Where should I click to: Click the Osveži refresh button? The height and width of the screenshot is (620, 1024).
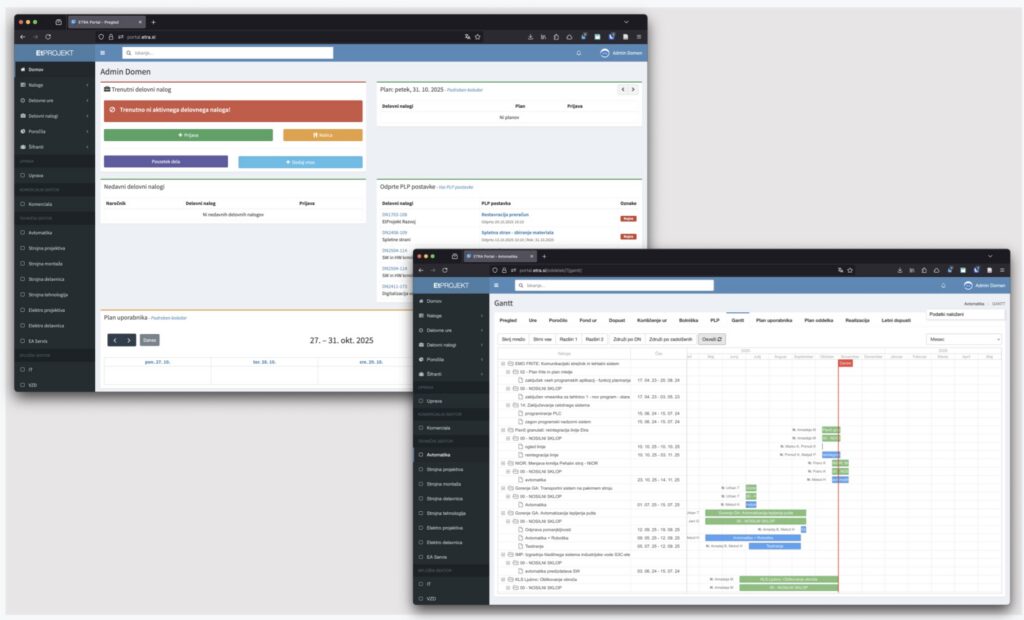tap(711, 339)
